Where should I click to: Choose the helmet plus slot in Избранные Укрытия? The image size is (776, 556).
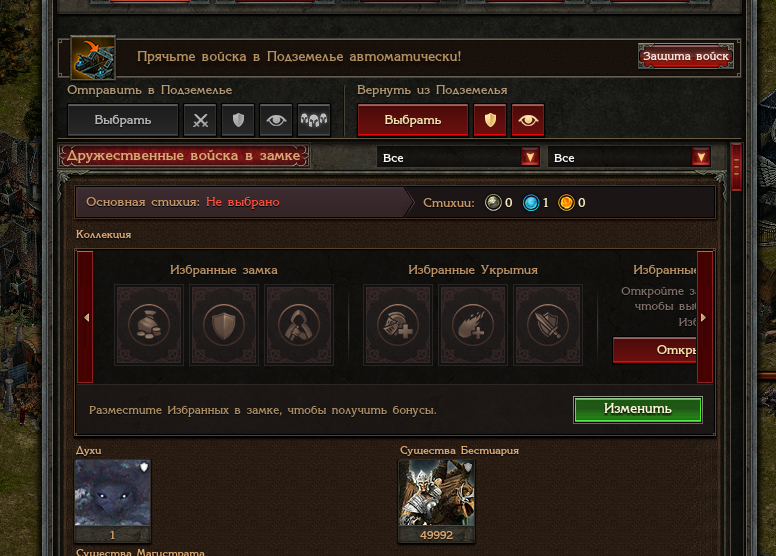click(x=398, y=325)
